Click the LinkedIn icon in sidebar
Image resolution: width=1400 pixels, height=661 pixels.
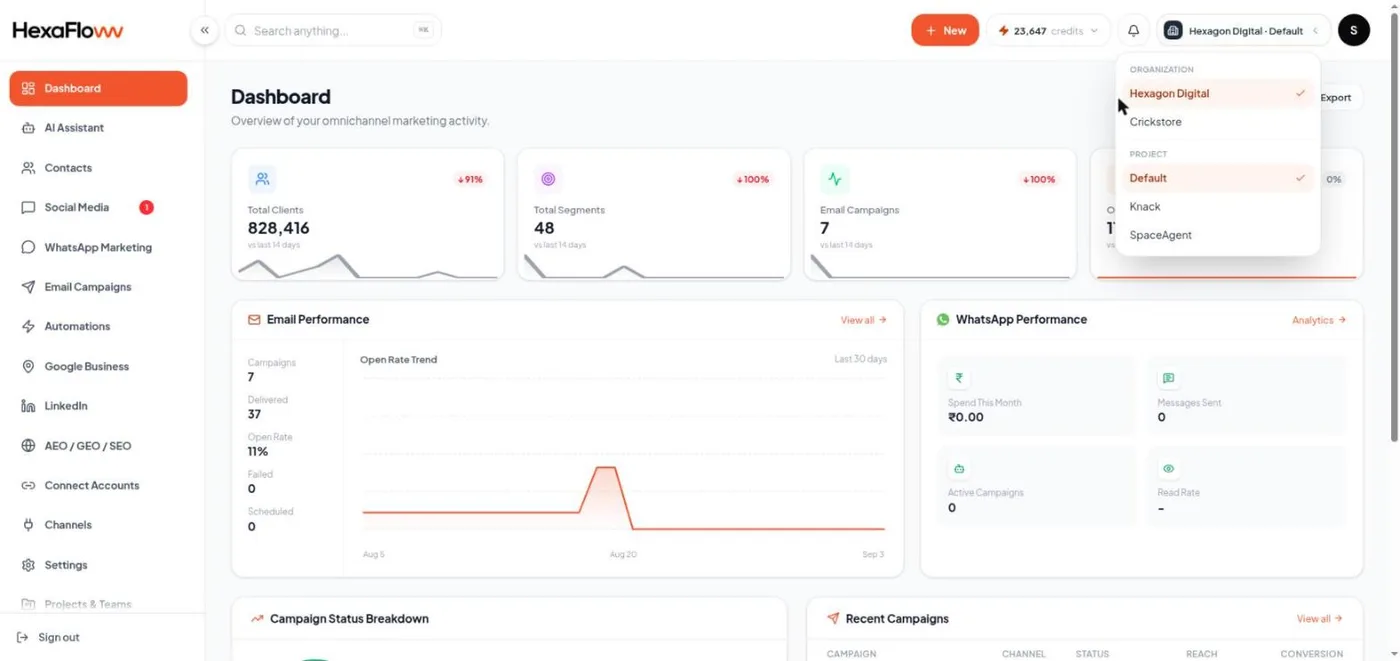coord(28,406)
